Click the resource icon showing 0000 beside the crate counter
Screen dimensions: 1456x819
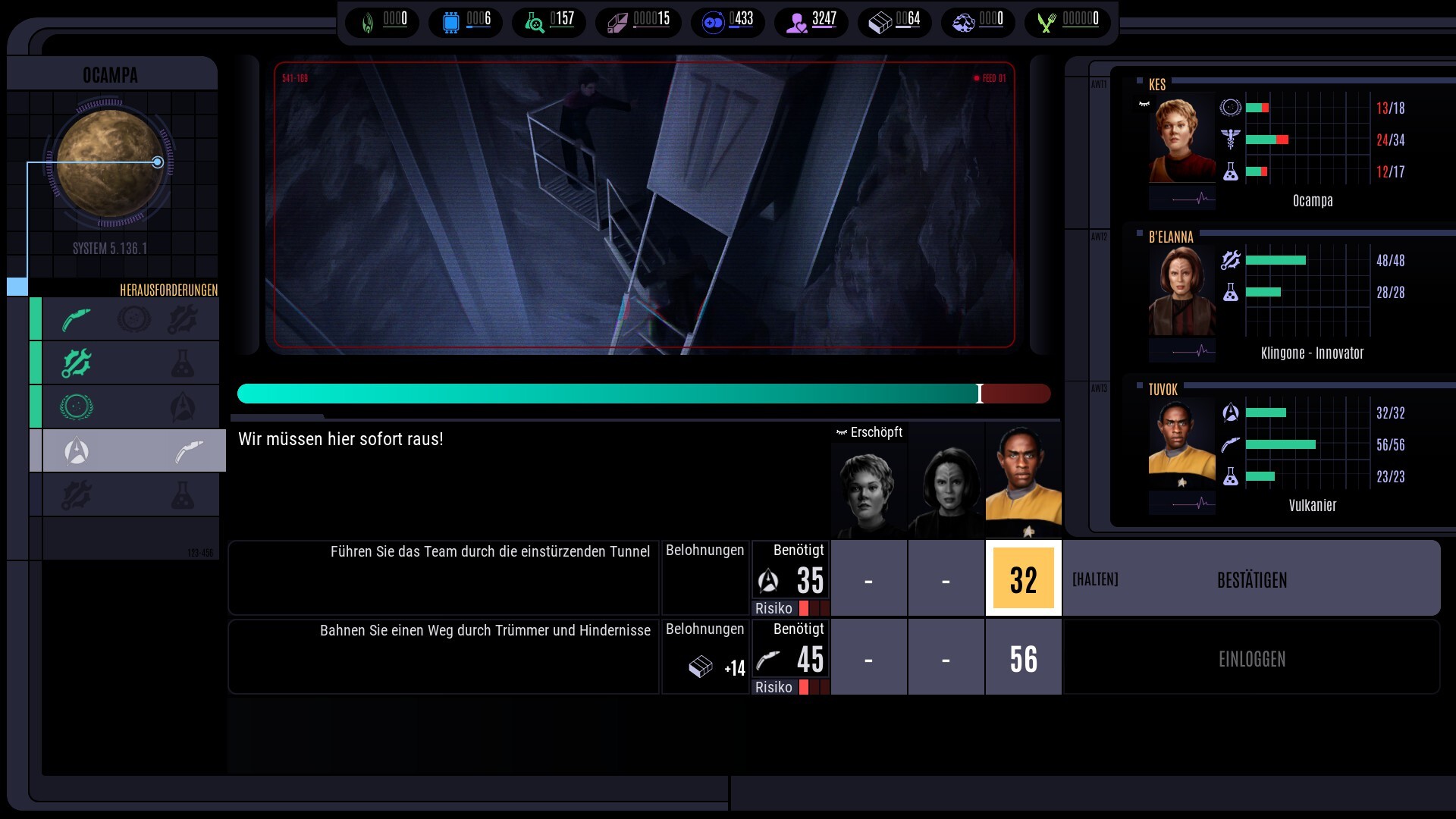coord(963,24)
